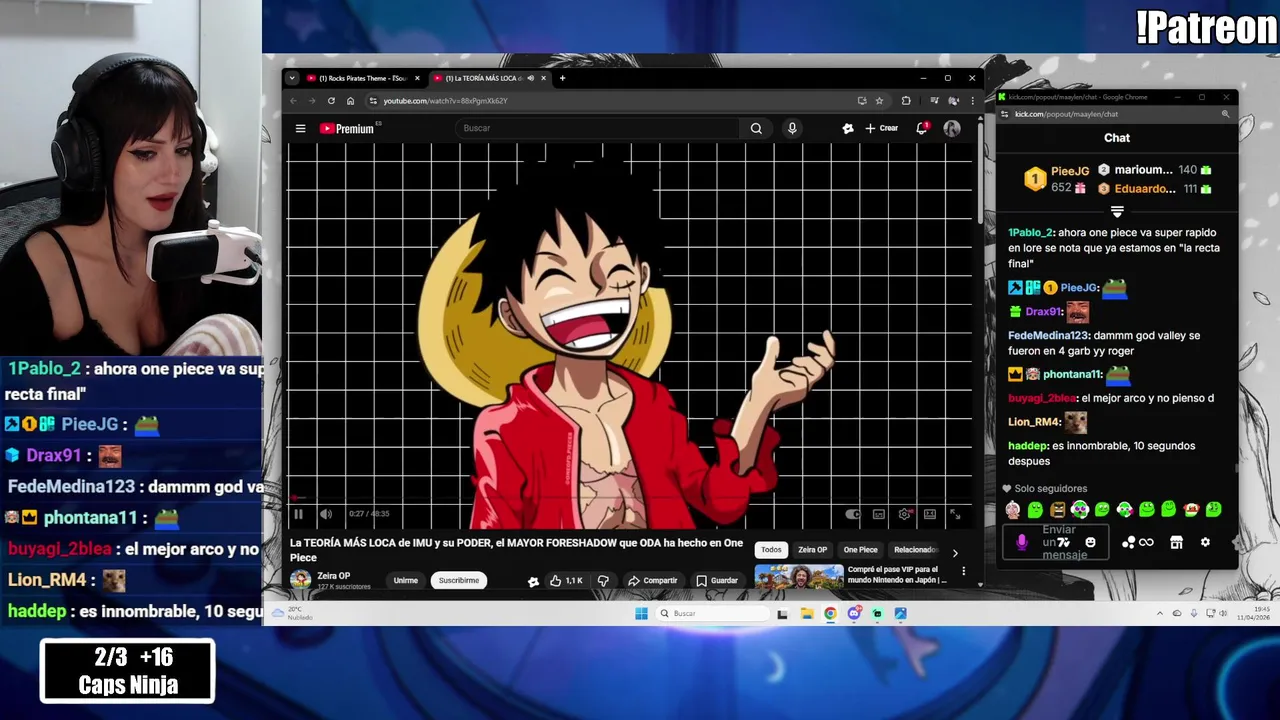
Task: Reload the YouTube page
Action: click(x=331, y=100)
